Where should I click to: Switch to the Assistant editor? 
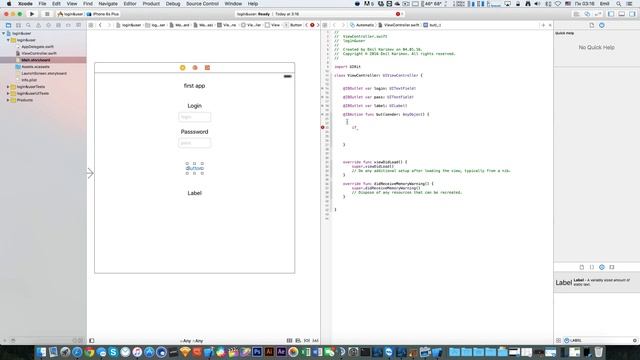[x=587, y=14]
